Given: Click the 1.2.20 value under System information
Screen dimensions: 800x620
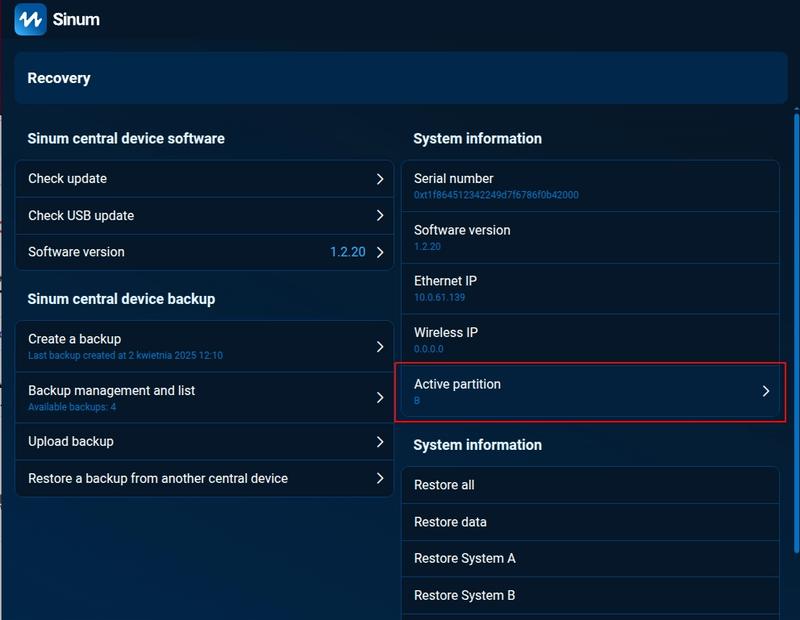Looking at the screenshot, I should point(427,246).
